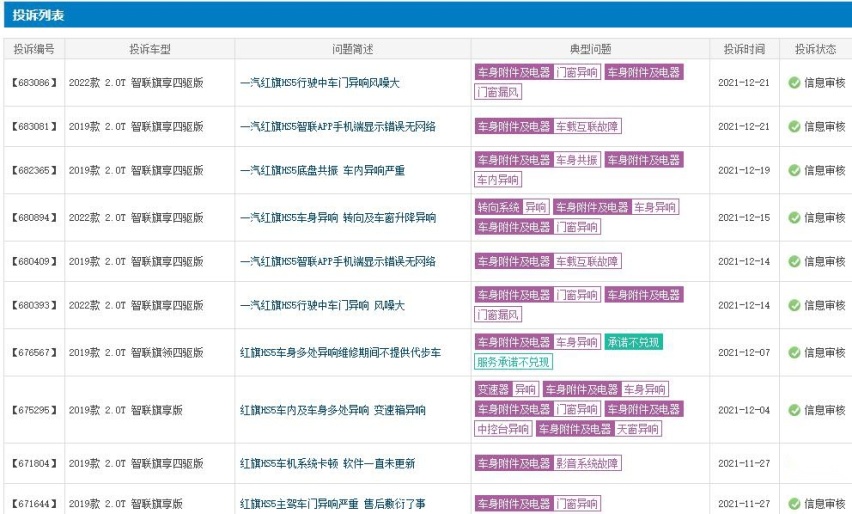The width and height of the screenshot is (852, 514).
Task: Open the problem description link in row 683081
Action: tap(337, 127)
